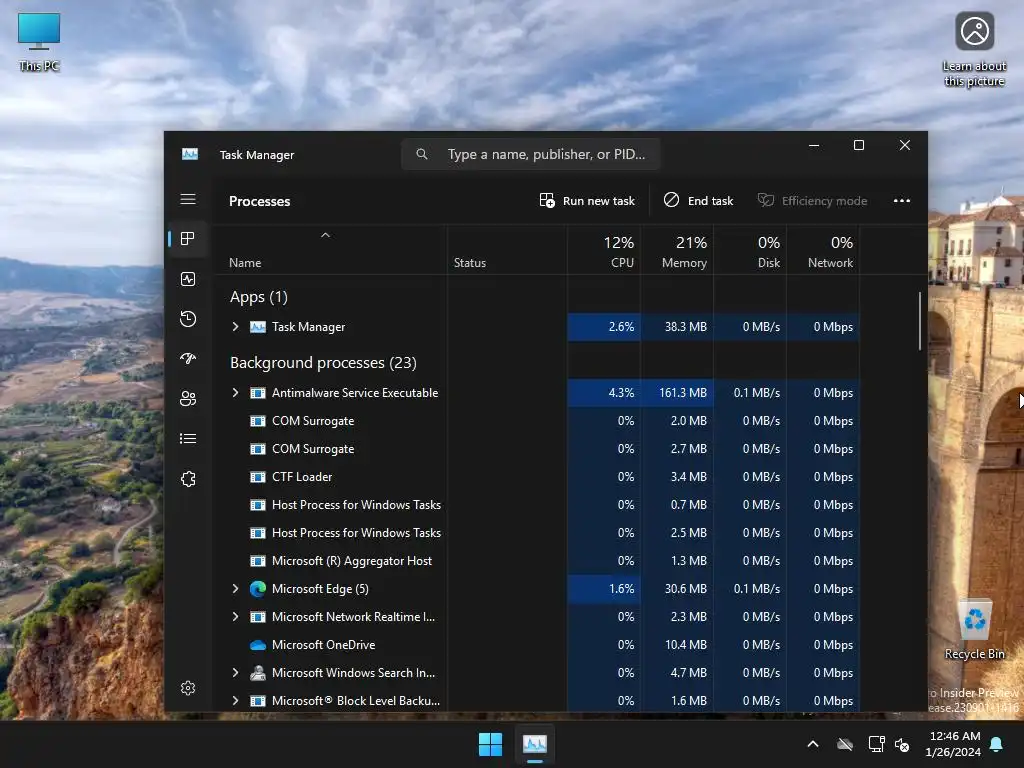Click Run new task button
Image resolution: width=1024 pixels, height=768 pixels.
tap(587, 200)
